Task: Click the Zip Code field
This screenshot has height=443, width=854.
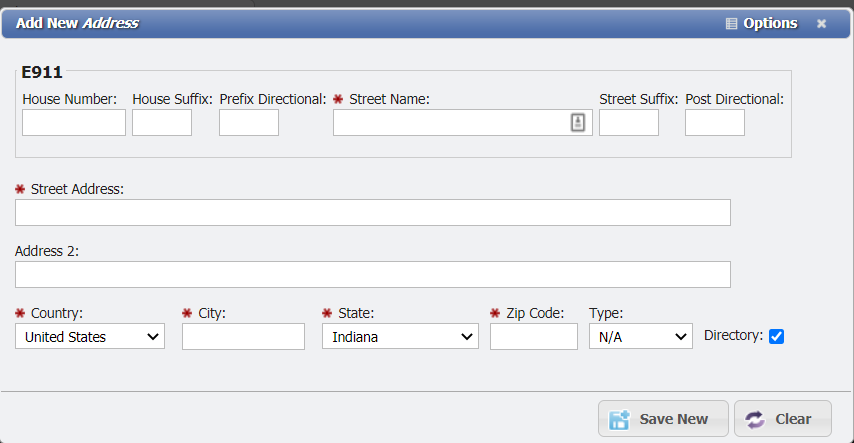Action: click(x=534, y=337)
